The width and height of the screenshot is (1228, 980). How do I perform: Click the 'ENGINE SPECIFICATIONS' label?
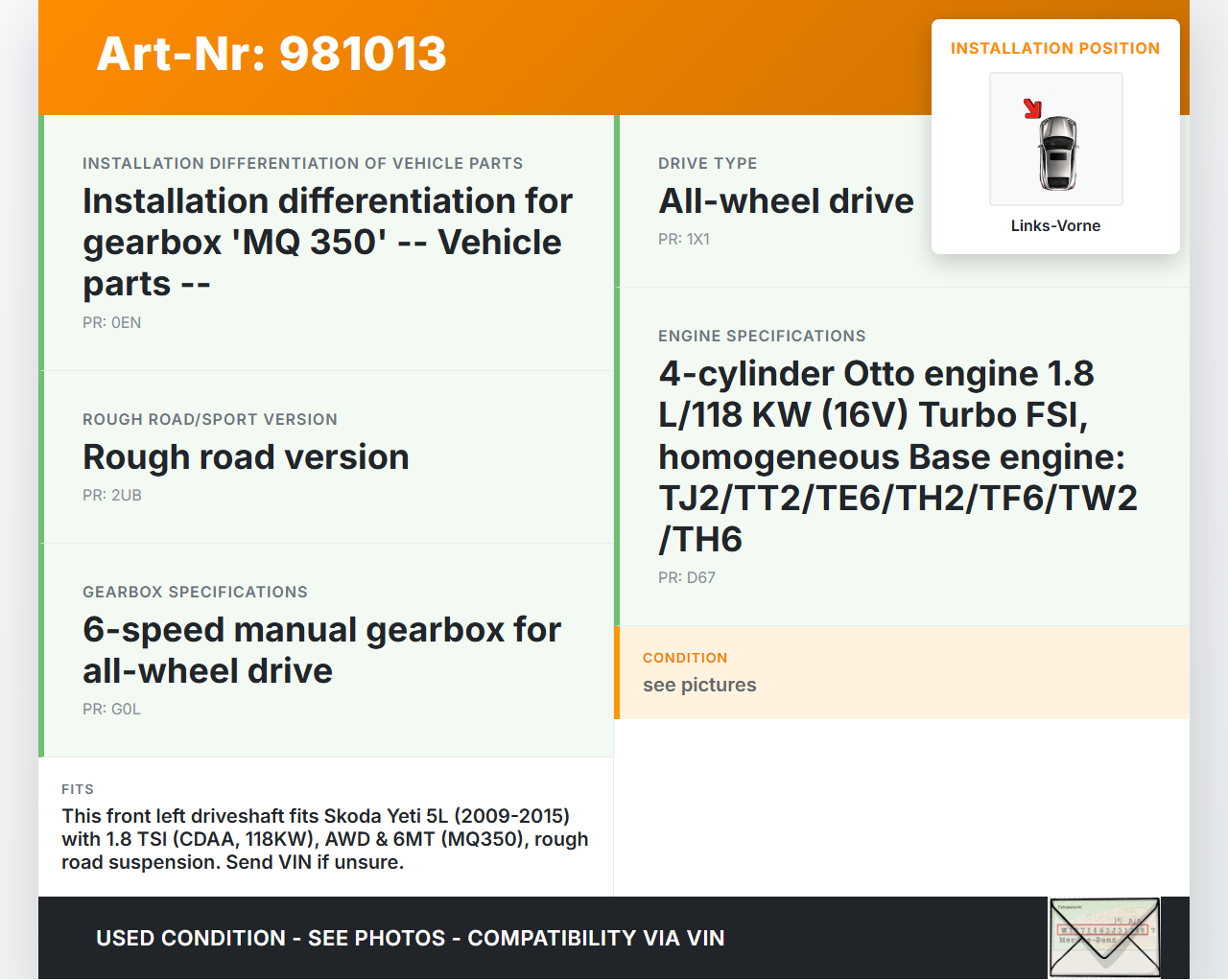762,336
